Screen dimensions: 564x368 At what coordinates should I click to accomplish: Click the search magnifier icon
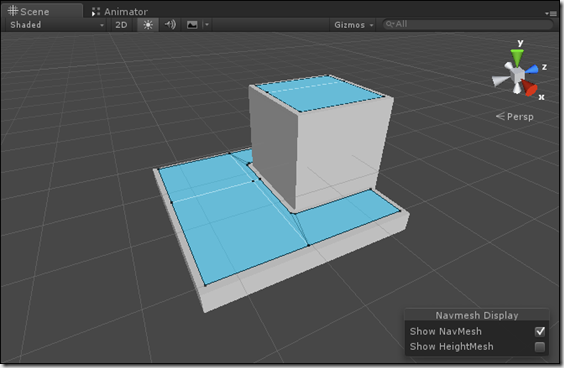point(389,24)
